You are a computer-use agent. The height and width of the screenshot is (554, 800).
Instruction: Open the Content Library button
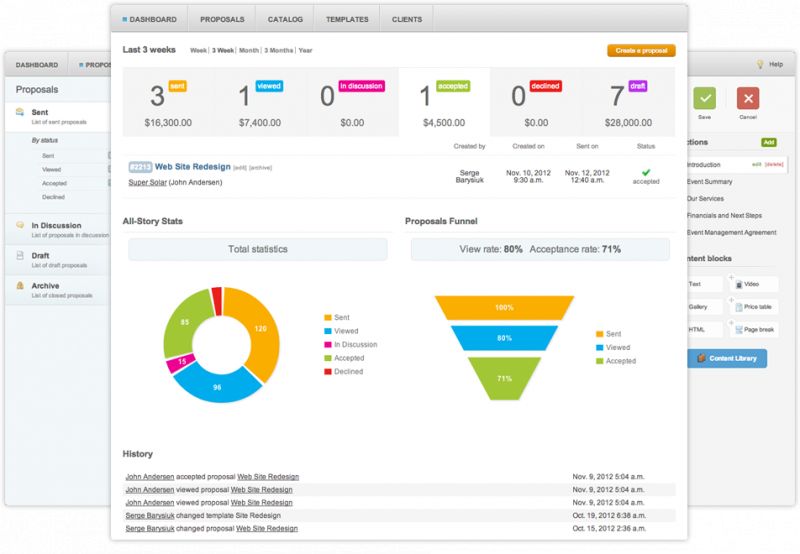pos(727,358)
